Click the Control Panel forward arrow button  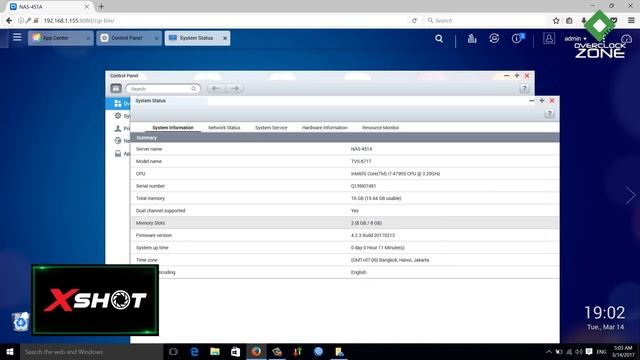235,88
